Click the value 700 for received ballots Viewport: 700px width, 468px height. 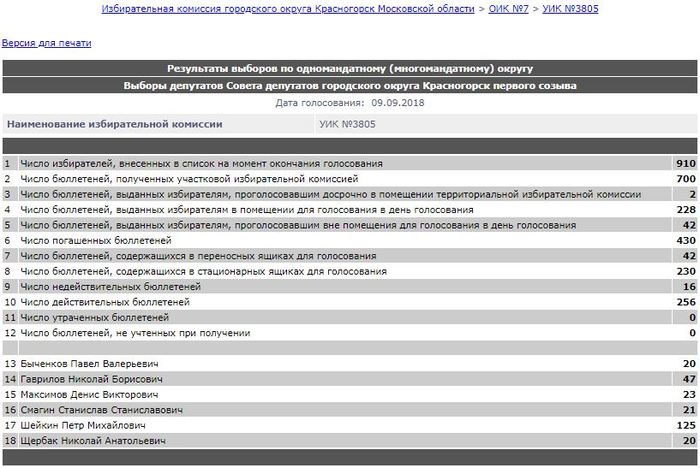(685, 178)
